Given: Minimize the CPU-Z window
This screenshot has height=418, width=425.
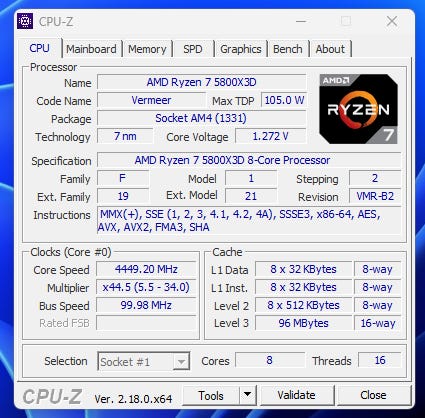Looking at the screenshot, I should (x=301, y=21).
